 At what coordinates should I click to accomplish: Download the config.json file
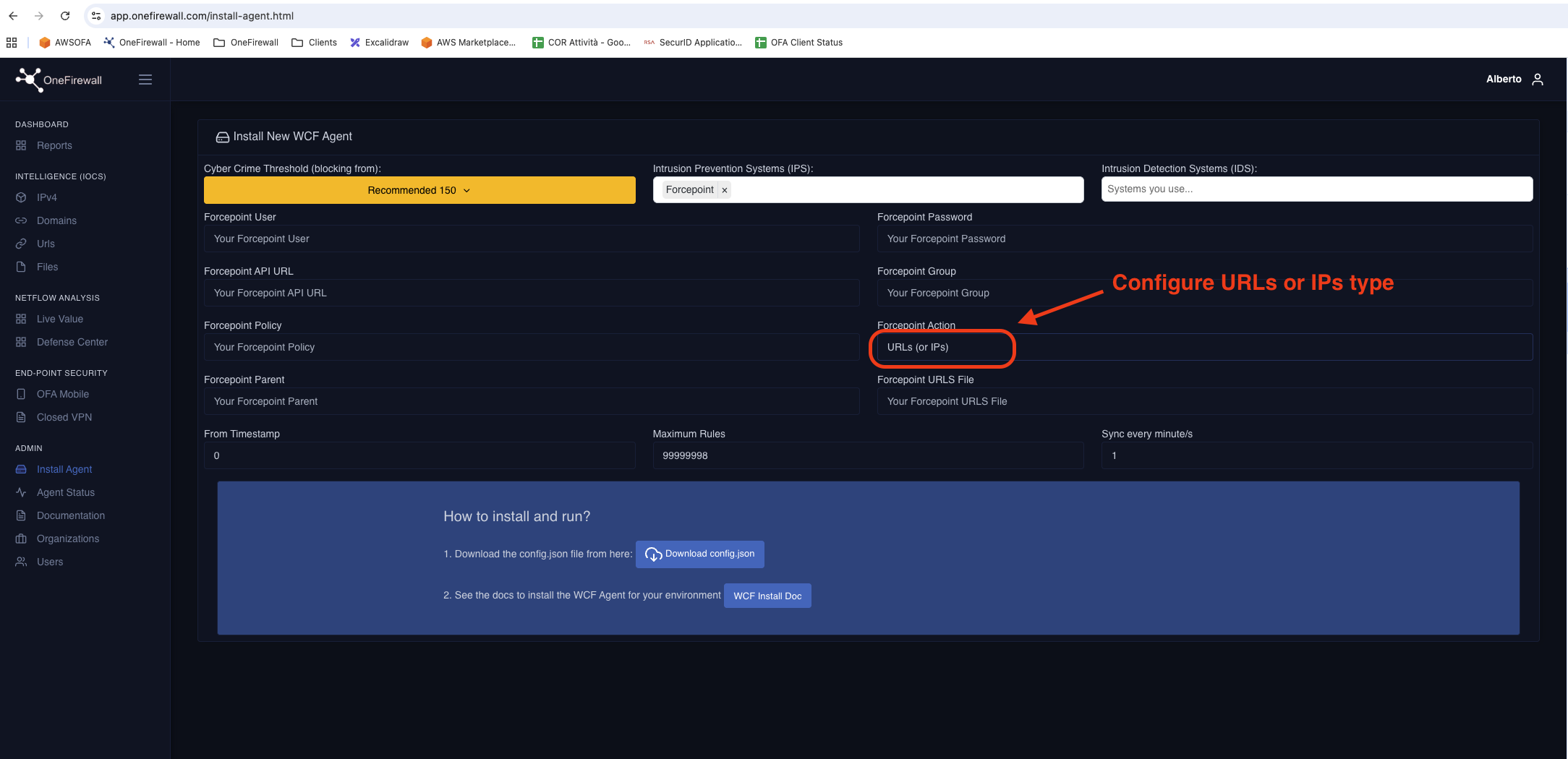(699, 554)
